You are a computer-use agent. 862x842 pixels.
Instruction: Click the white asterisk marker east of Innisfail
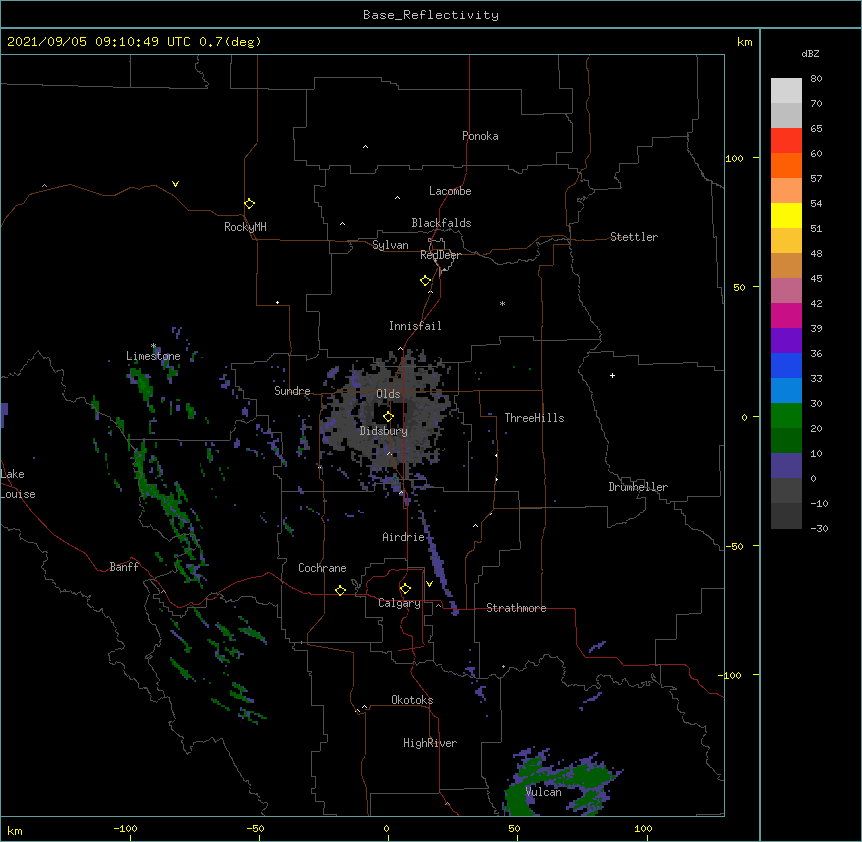click(502, 303)
